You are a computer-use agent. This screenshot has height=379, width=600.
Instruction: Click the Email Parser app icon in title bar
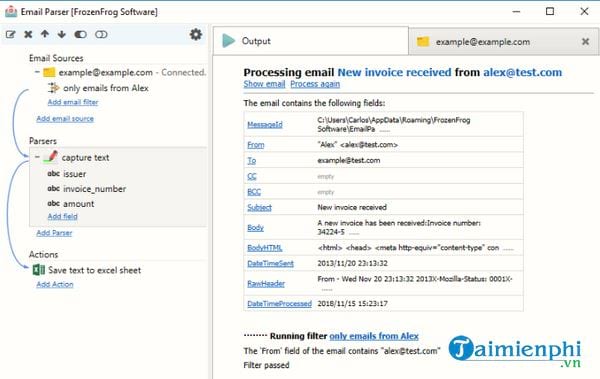(11, 12)
